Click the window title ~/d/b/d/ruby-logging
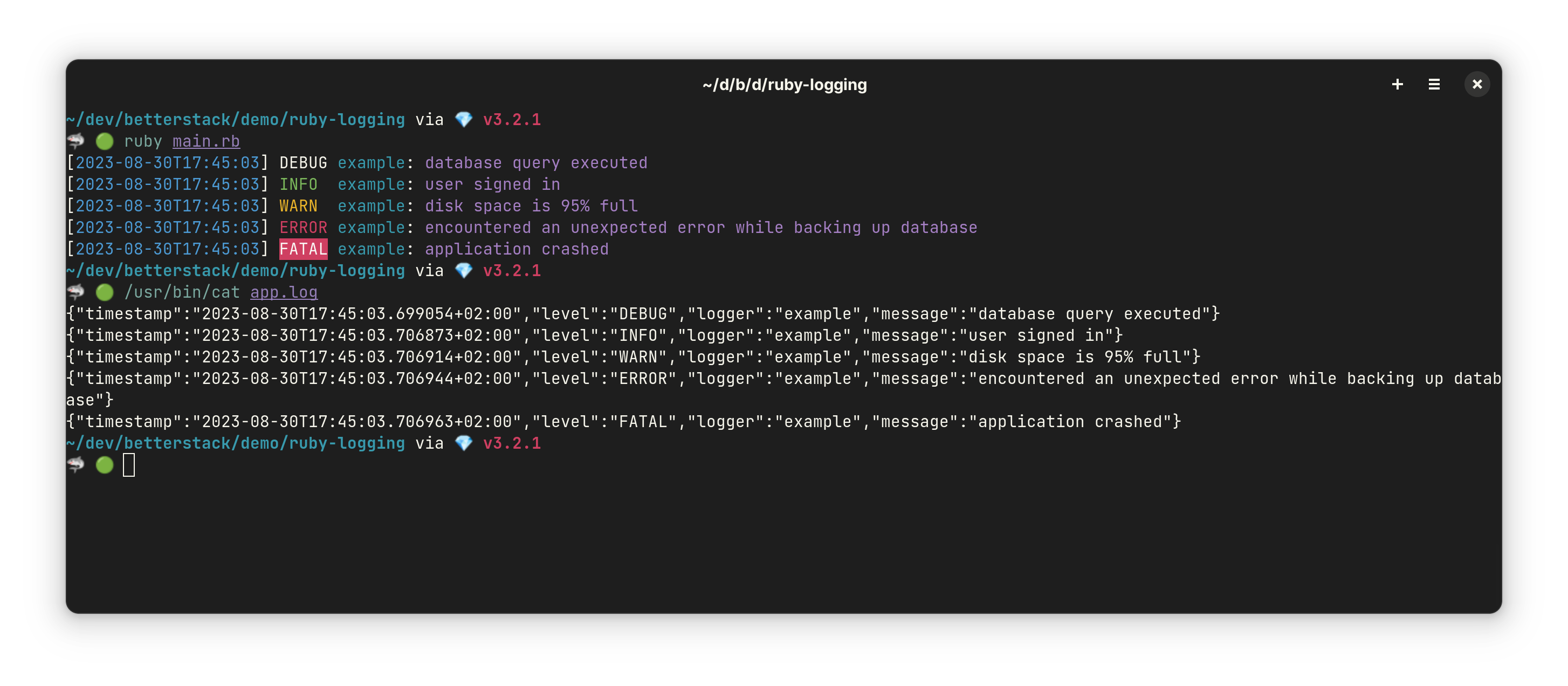 [x=784, y=85]
